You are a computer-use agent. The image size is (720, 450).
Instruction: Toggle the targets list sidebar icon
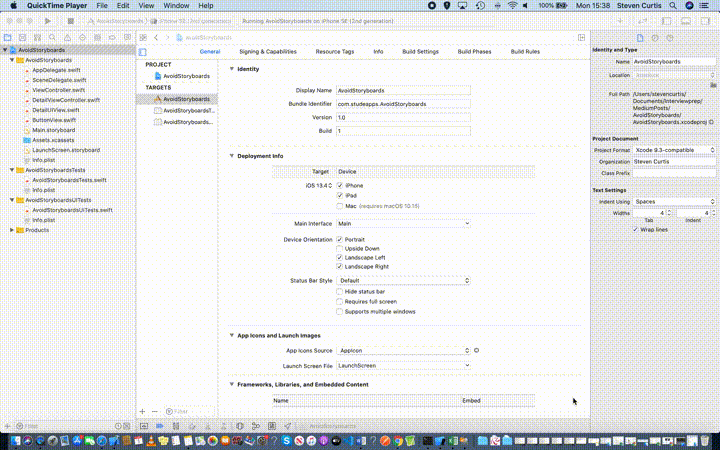coord(143,52)
